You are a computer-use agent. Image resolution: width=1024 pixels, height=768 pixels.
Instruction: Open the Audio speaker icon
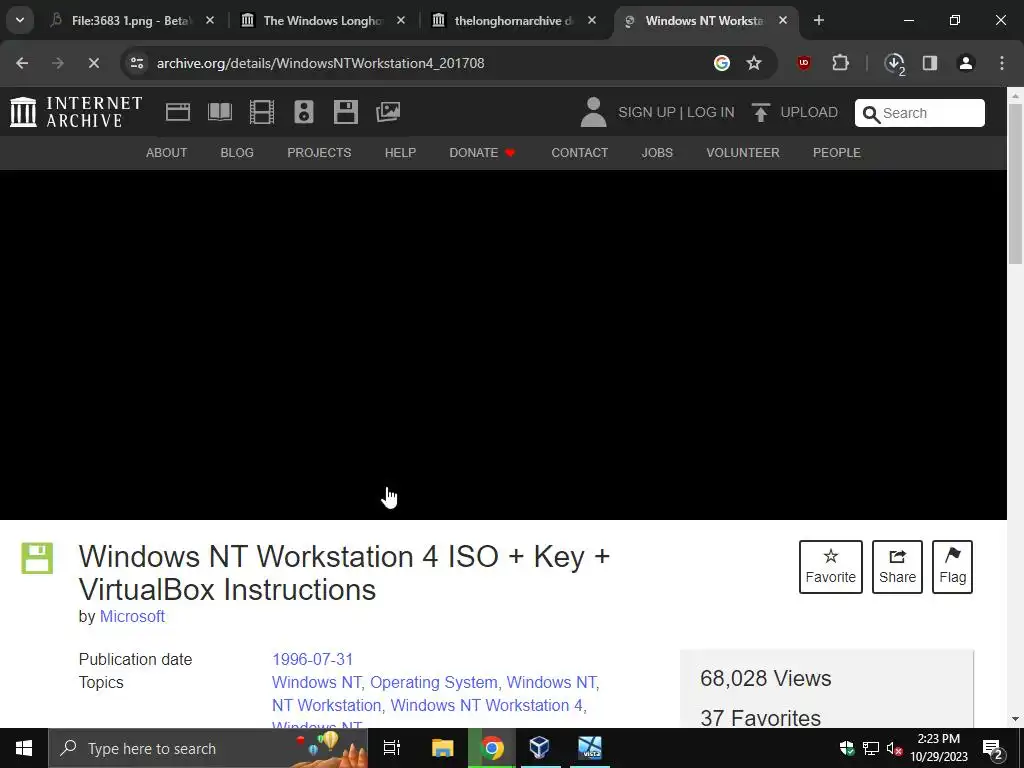pos(304,112)
